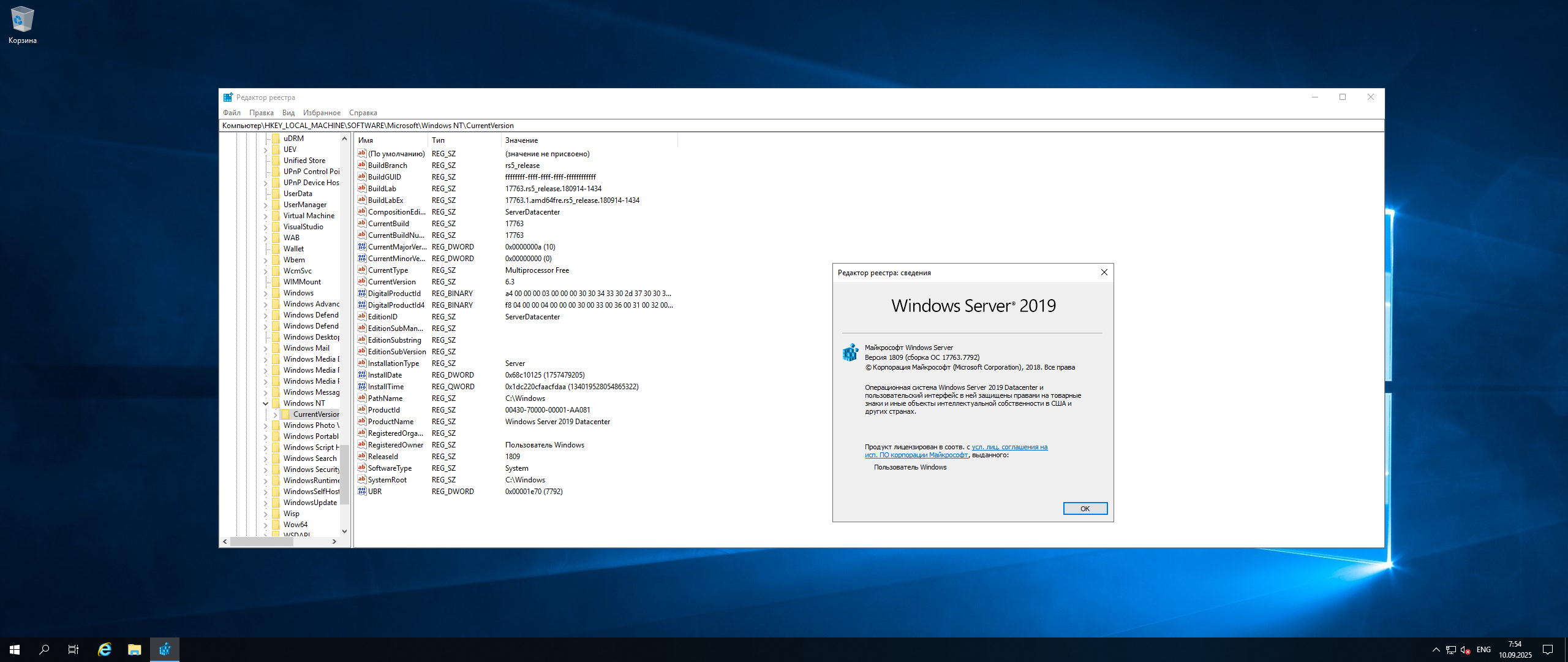The height and width of the screenshot is (662, 1568).
Task: Show hidden tray icons chevron
Action: (1436, 650)
